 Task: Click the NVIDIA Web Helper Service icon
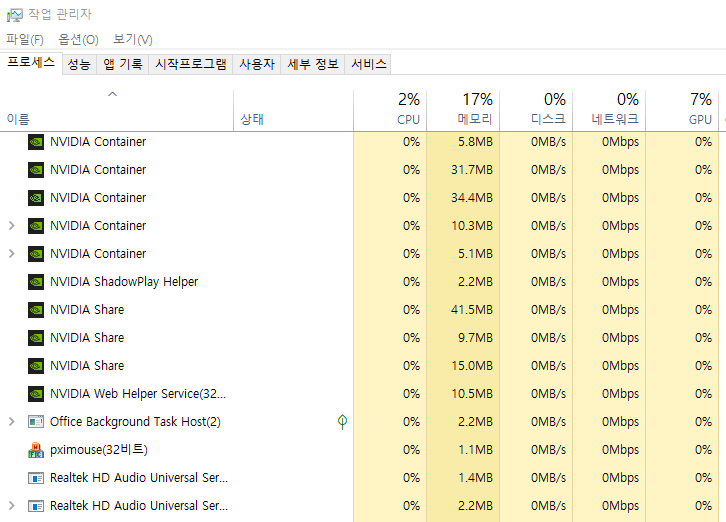(36, 394)
